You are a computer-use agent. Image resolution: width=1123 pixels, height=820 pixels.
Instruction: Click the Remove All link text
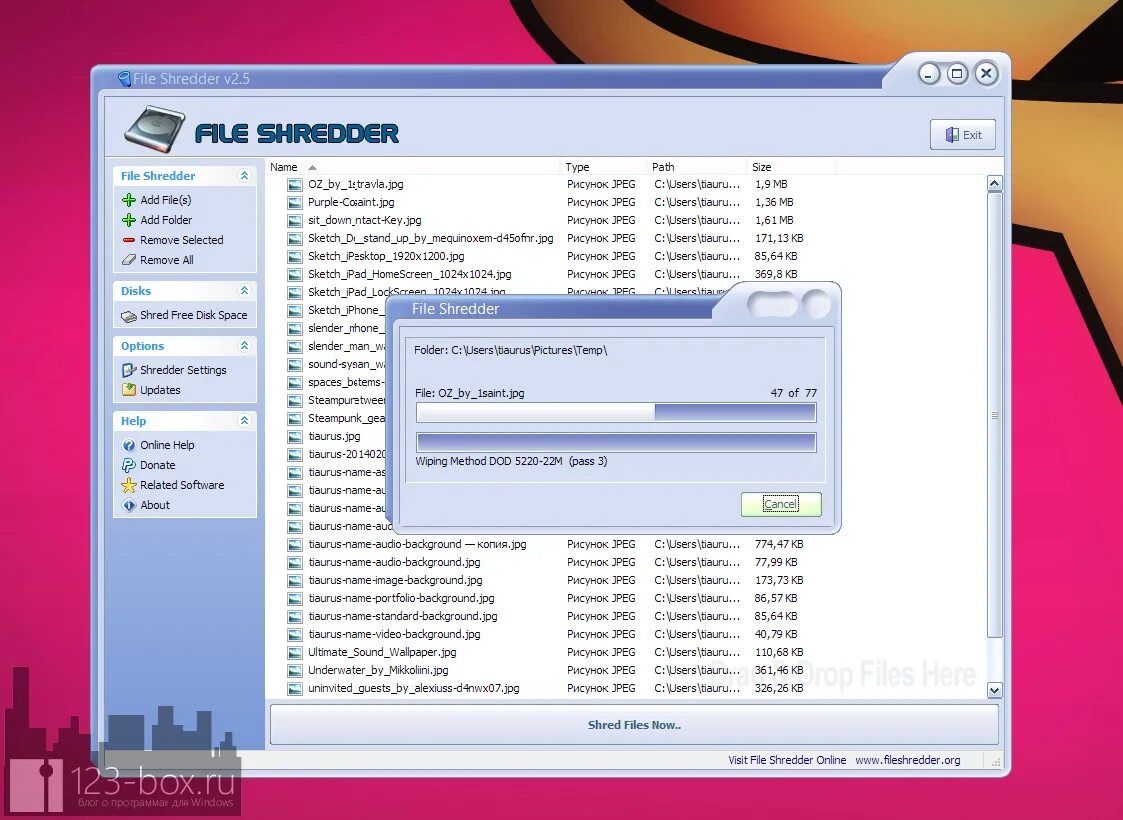[x=167, y=260]
